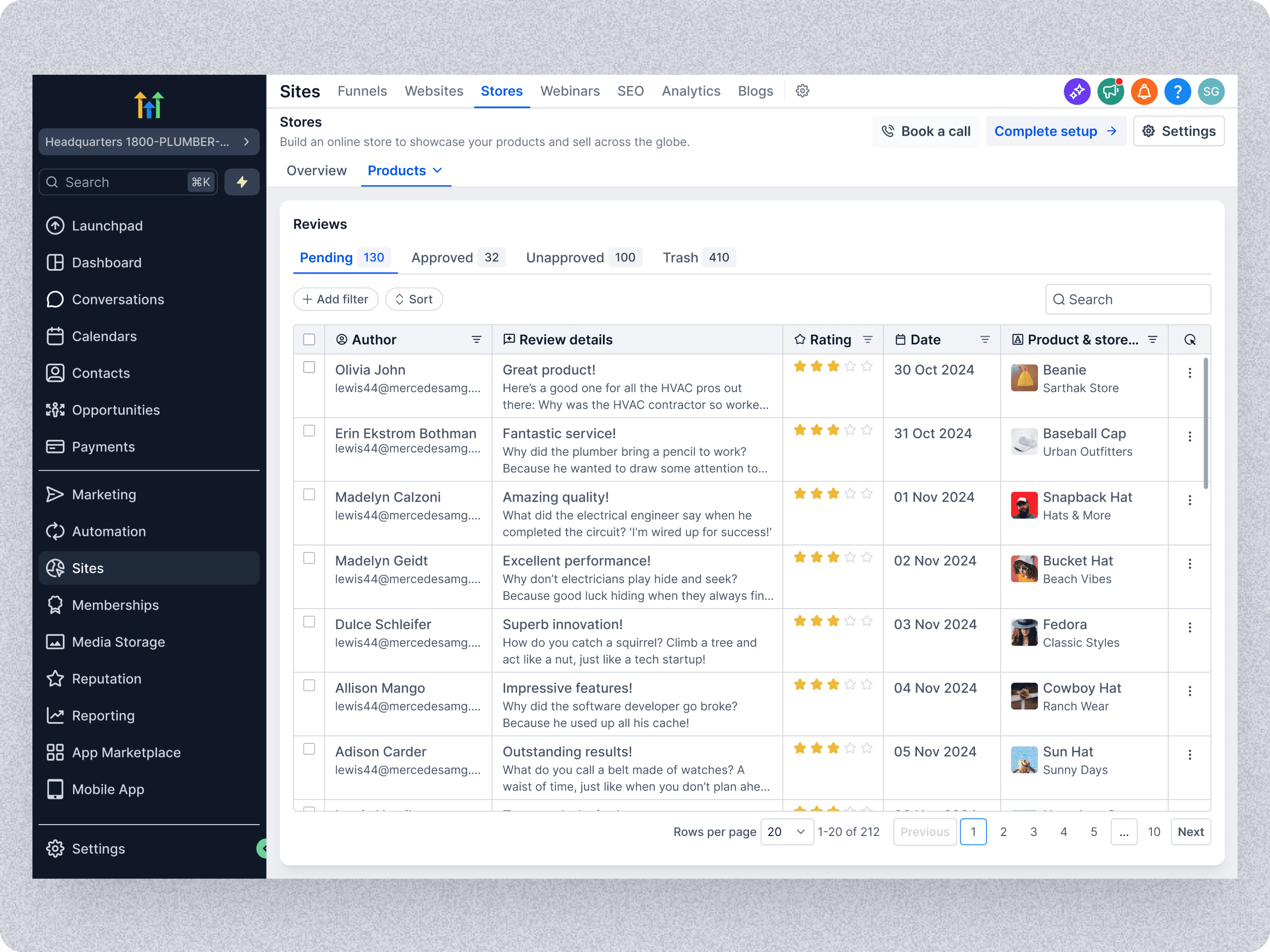
Task: Go to the Next page of reviews
Action: tap(1190, 832)
